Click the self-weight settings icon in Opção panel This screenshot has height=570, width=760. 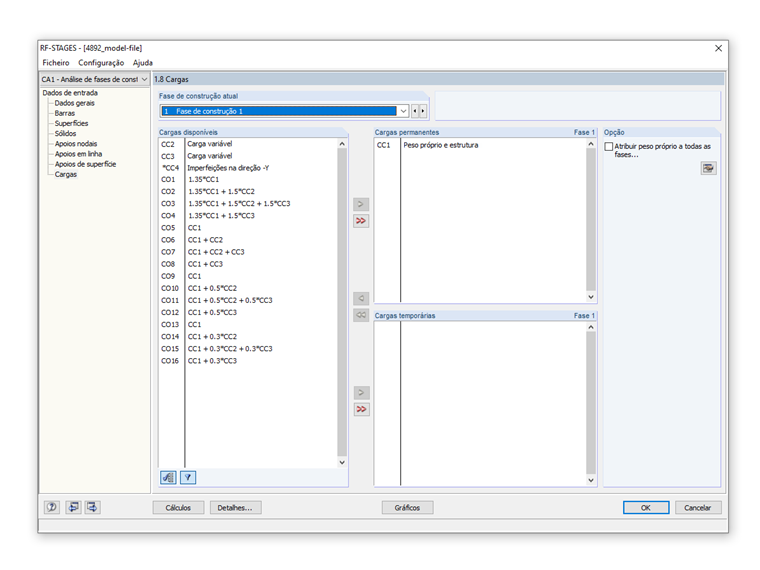(x=708, y=168)
